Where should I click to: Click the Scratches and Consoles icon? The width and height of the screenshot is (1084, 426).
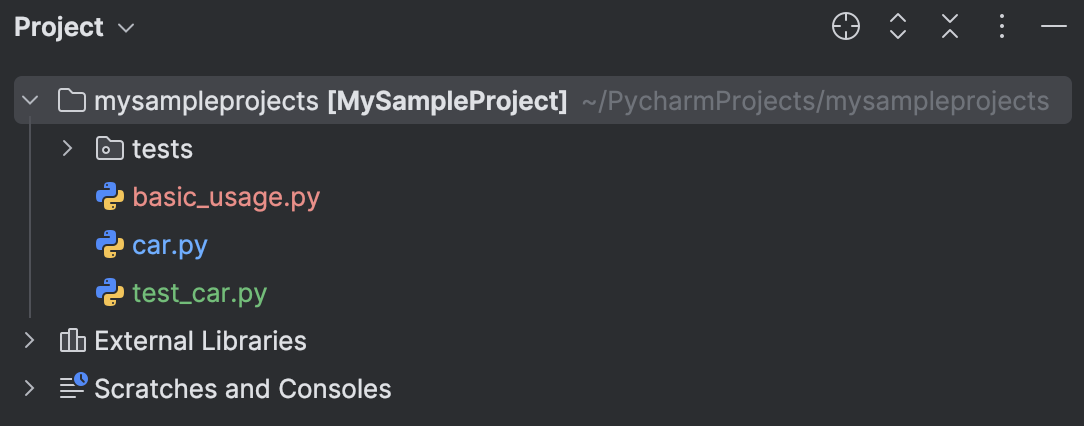coord(72,388)
